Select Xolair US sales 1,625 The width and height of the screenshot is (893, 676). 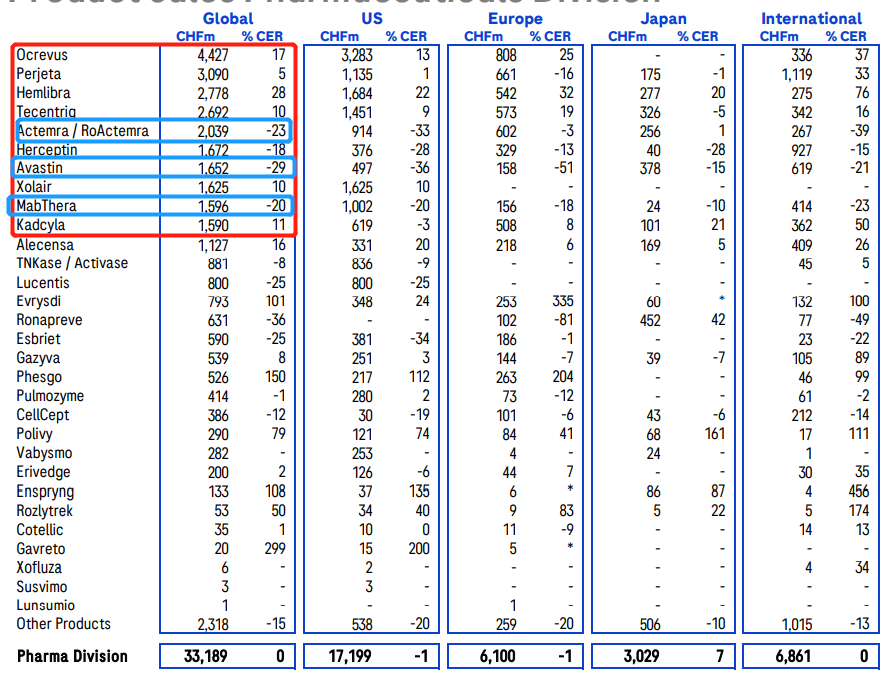357,187
